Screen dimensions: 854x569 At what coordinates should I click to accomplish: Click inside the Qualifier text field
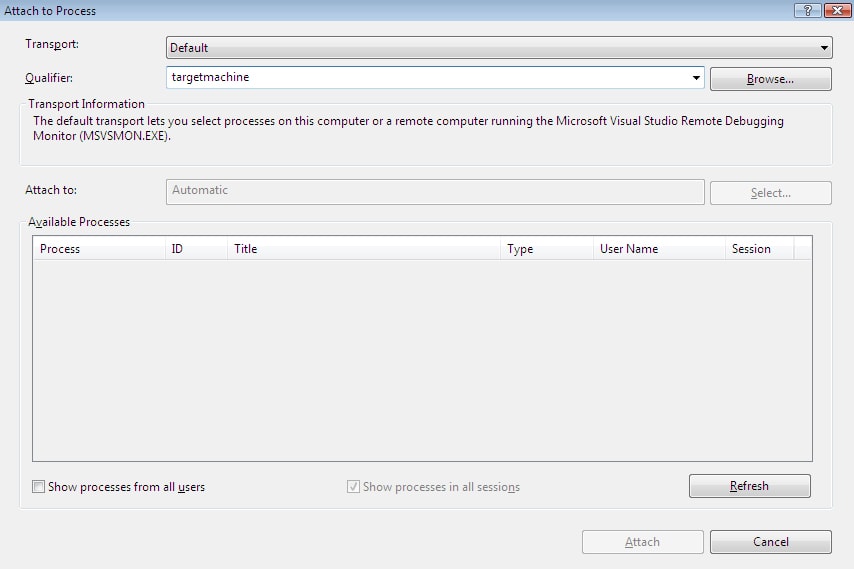coord(428,77)
